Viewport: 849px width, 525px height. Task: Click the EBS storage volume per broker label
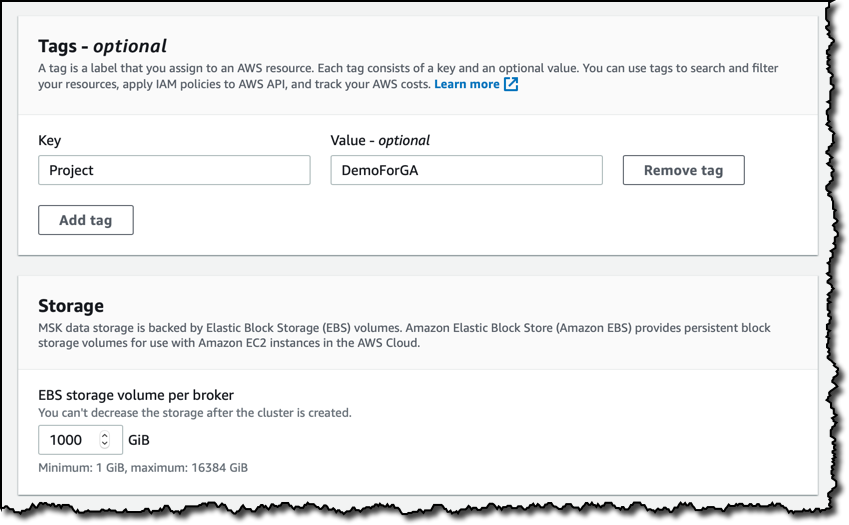(136, 395)
